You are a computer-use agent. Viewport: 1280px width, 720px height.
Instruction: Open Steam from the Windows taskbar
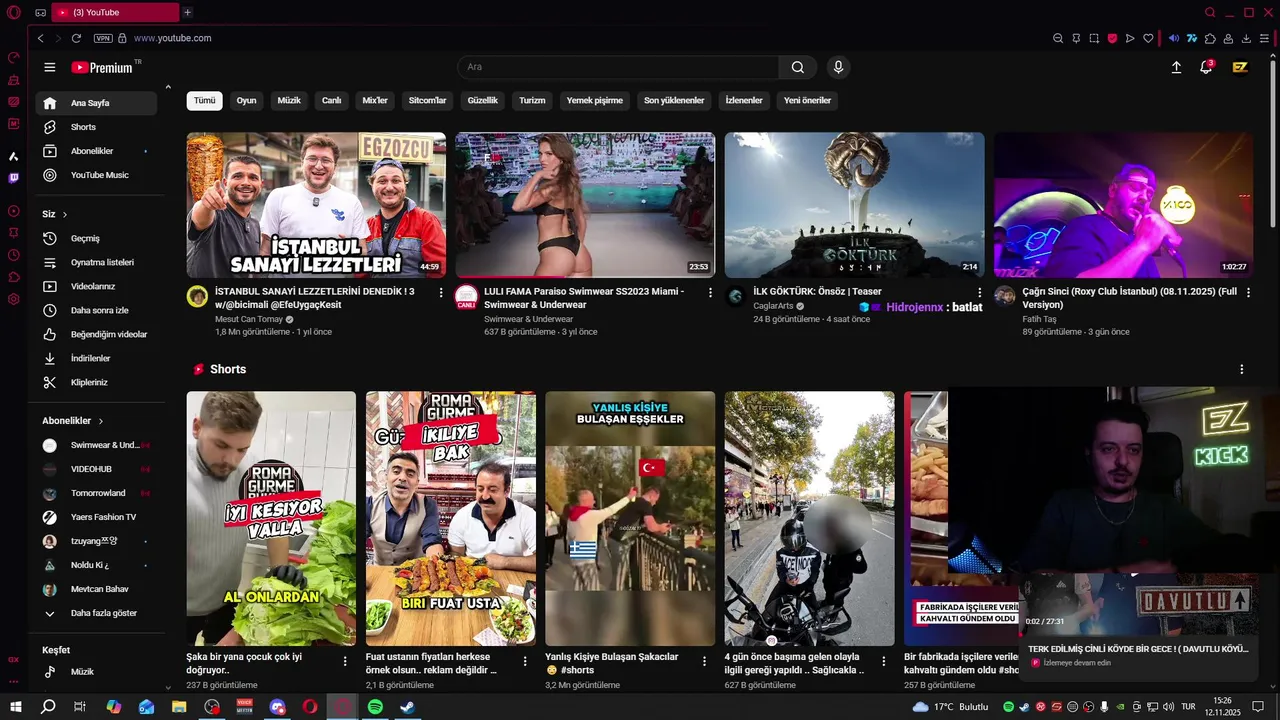tap(407, 707)
